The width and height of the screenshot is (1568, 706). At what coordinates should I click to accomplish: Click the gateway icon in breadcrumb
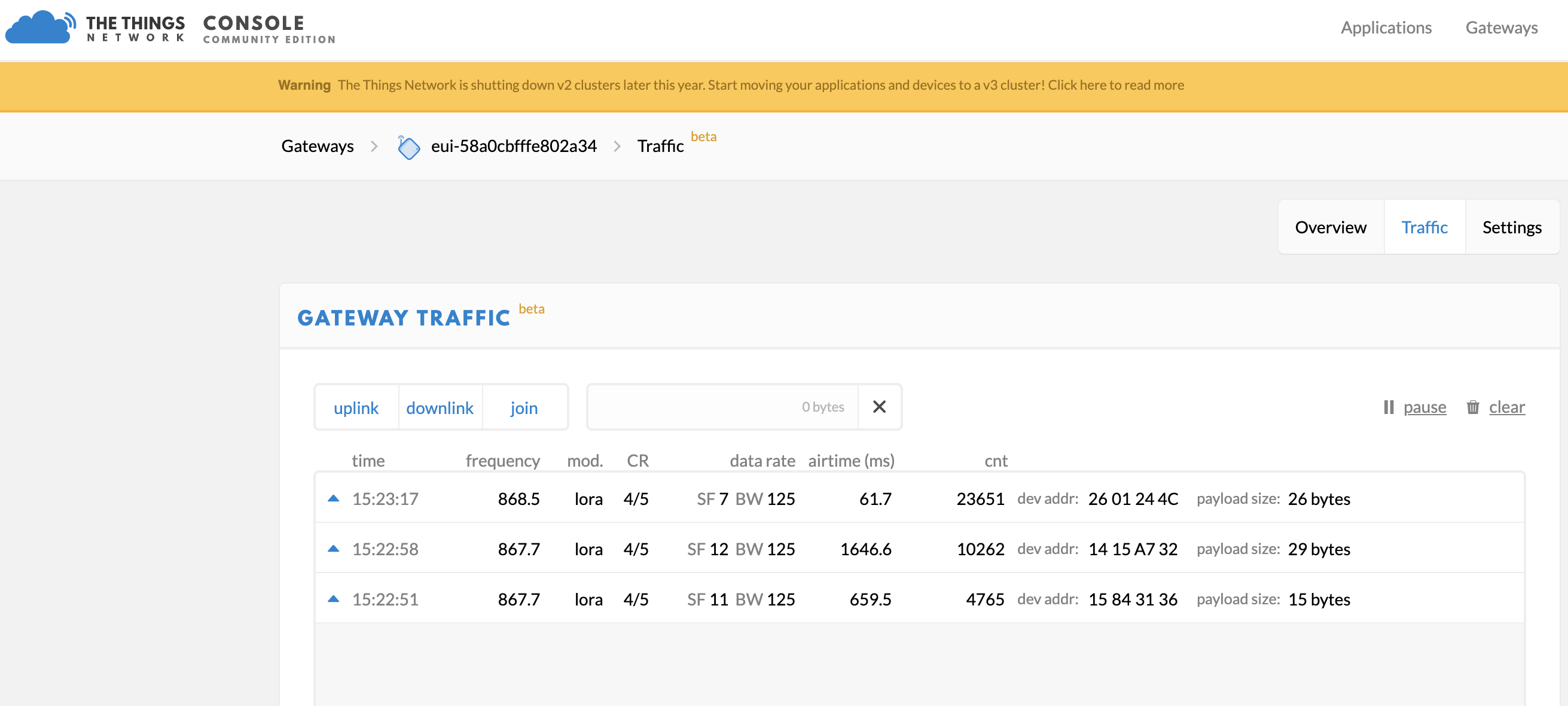coord(408,147)
